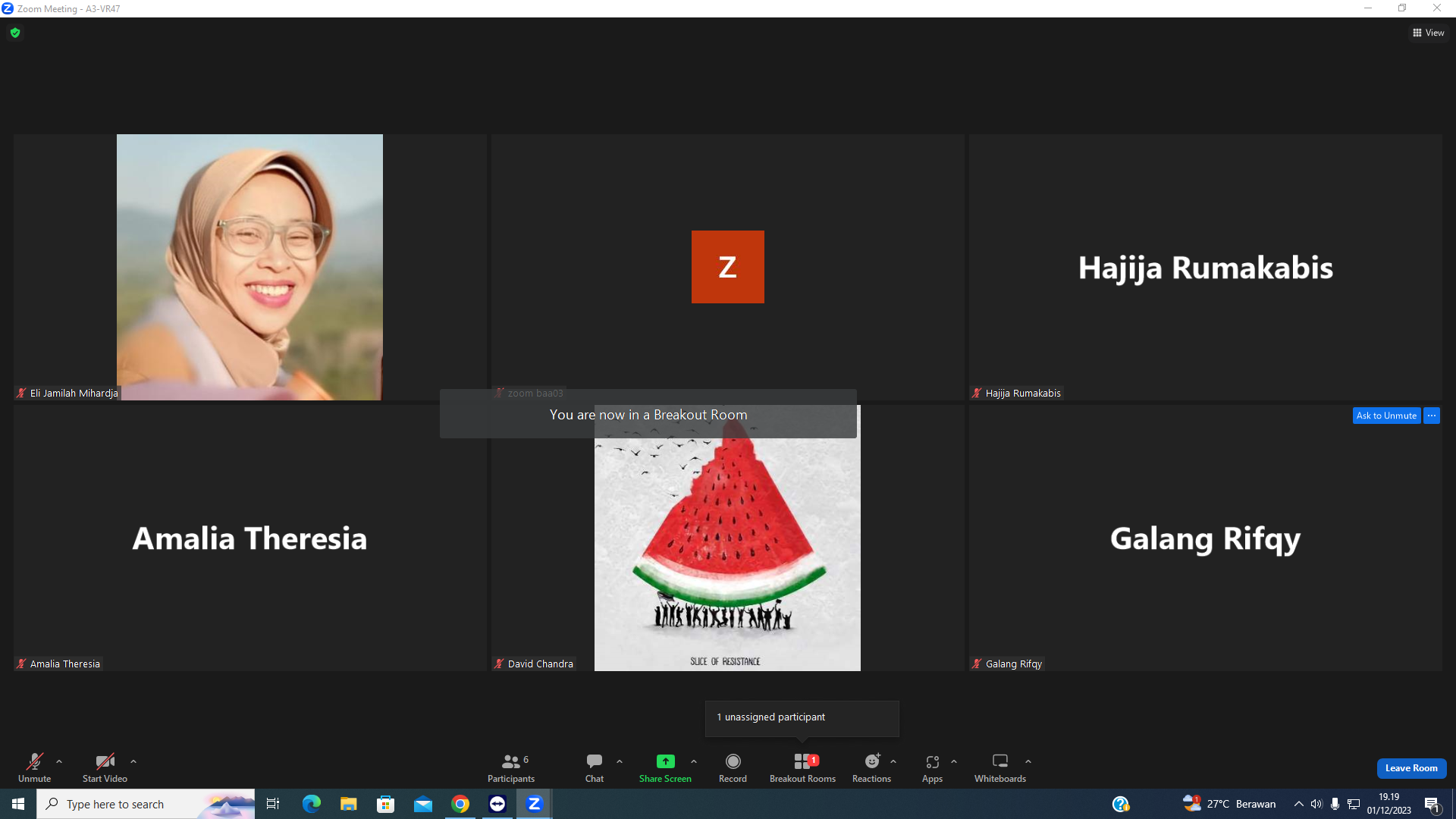Open TeamViewer from the taskbar
The width and height of the screenshot is (1456, 819).
(497, 804)
